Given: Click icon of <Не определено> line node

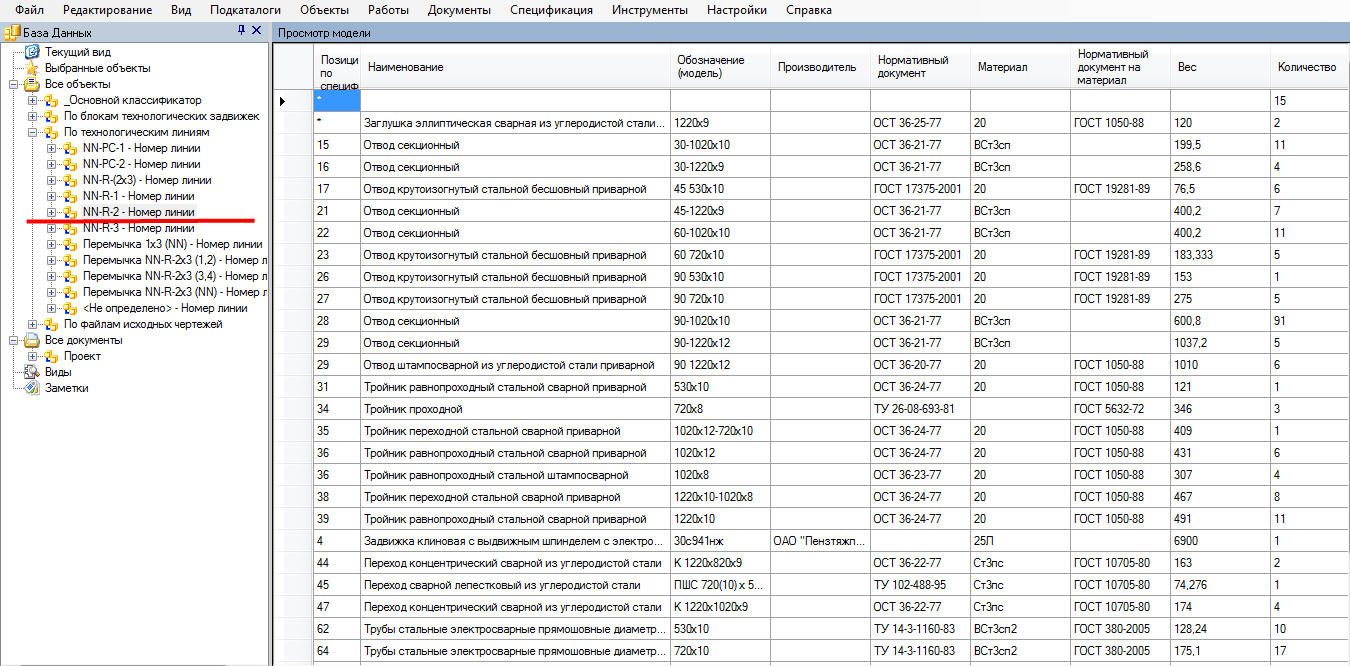Looking at the screenshot, I should point(69,308).
